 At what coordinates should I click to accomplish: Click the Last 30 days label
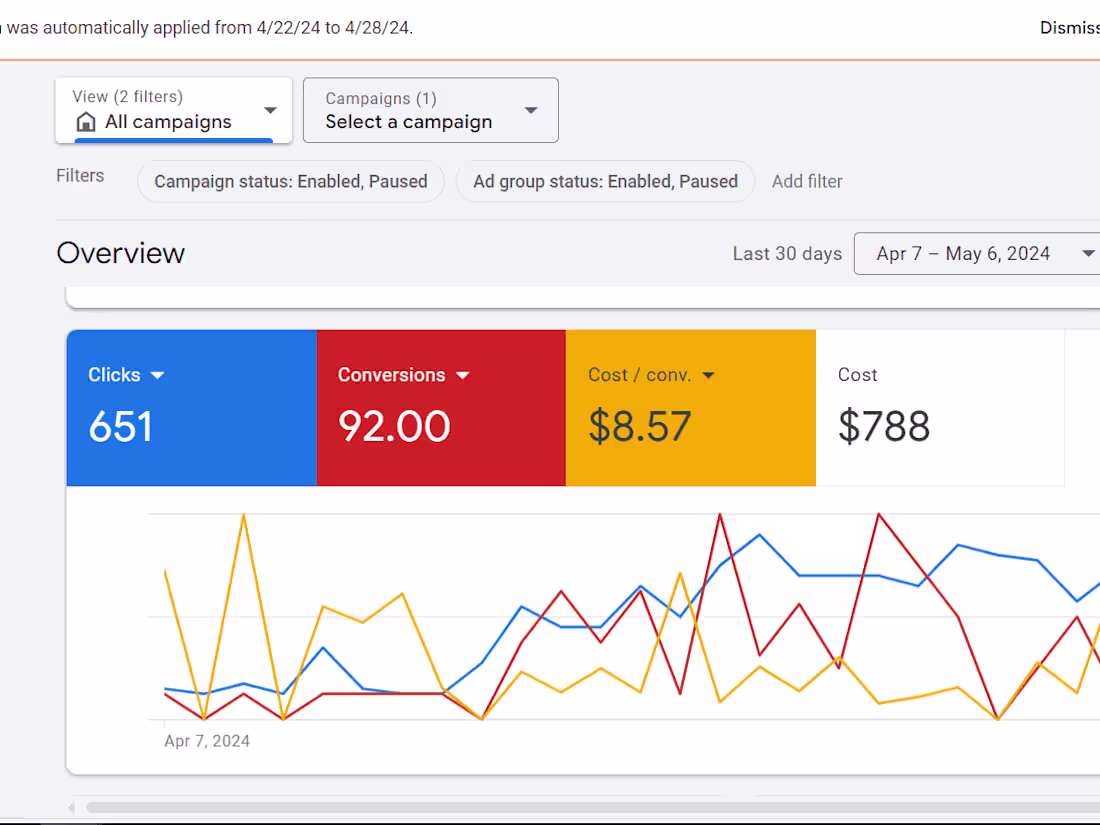(787, 253)
